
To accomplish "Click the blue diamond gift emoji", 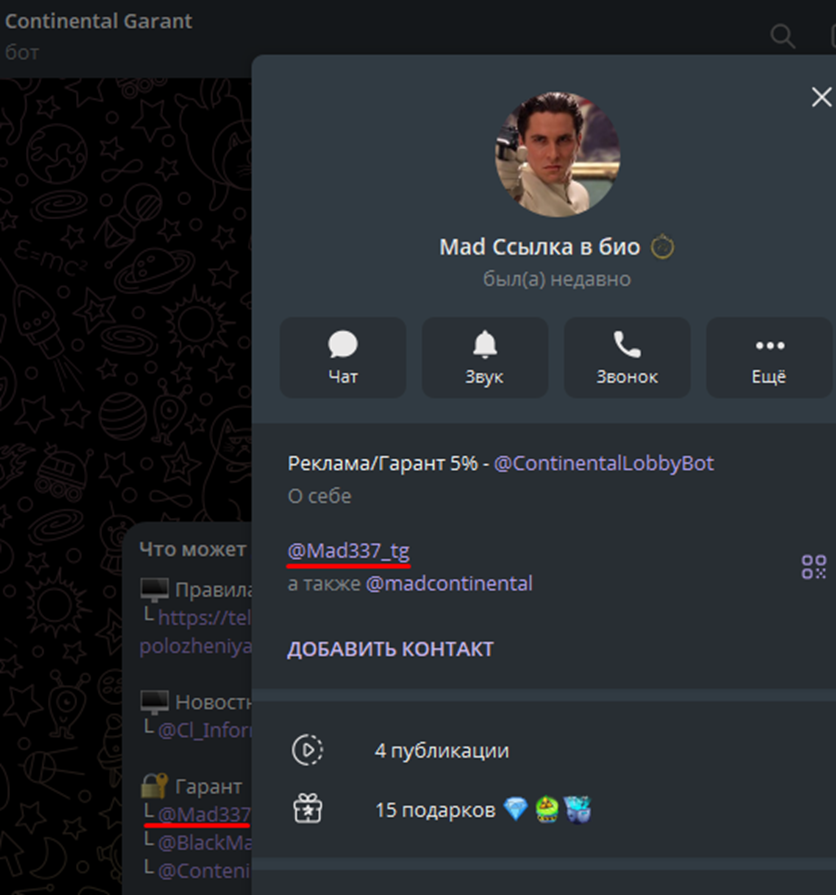I will [515, 810].
